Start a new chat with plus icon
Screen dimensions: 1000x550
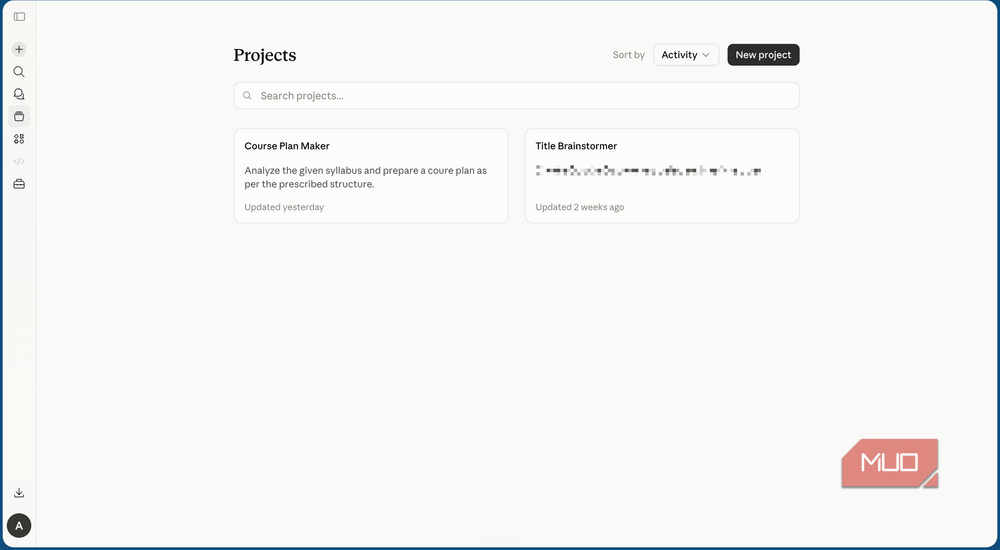[19, 49]
